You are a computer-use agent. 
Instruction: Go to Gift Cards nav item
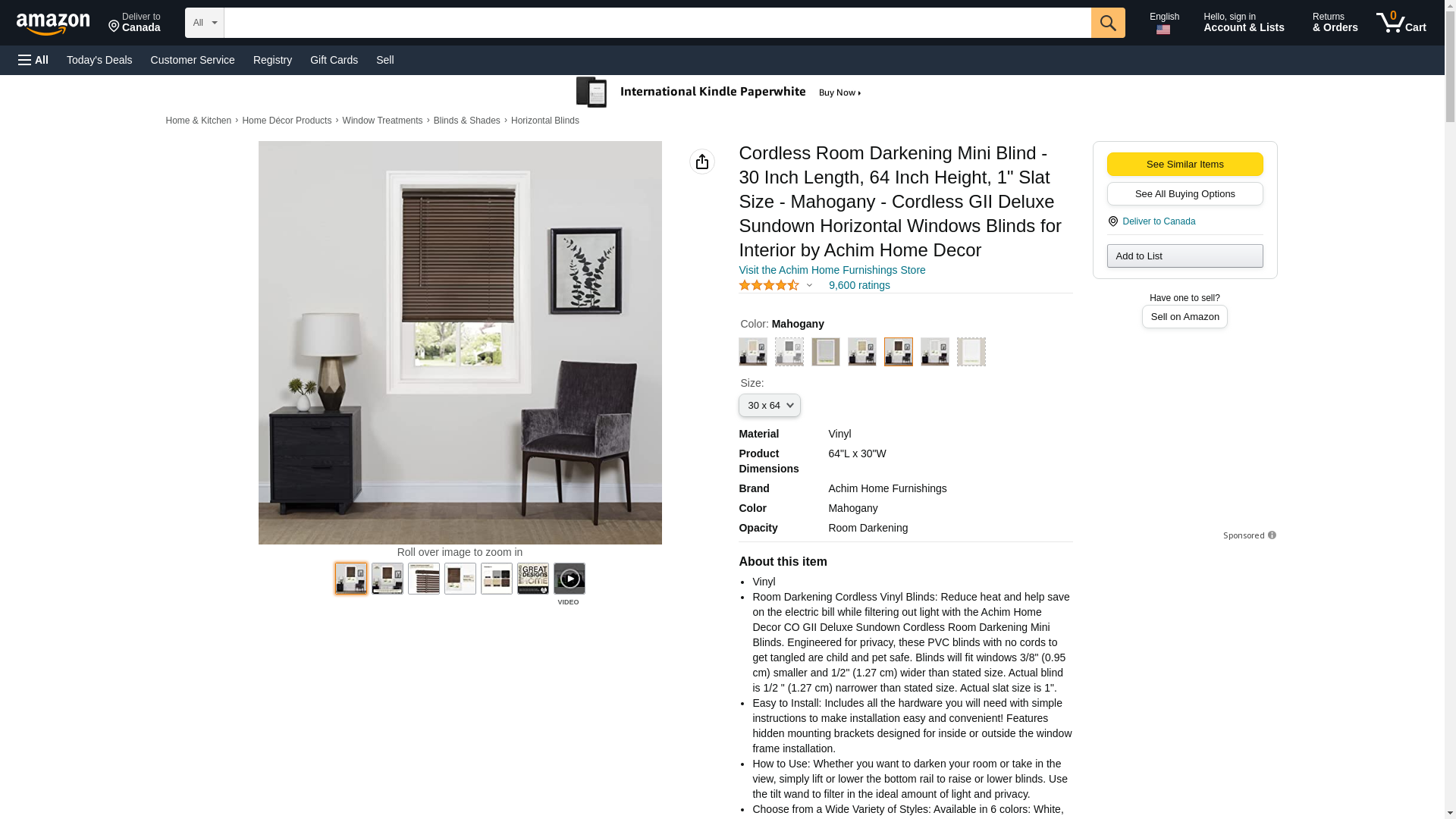coord(334,60)
